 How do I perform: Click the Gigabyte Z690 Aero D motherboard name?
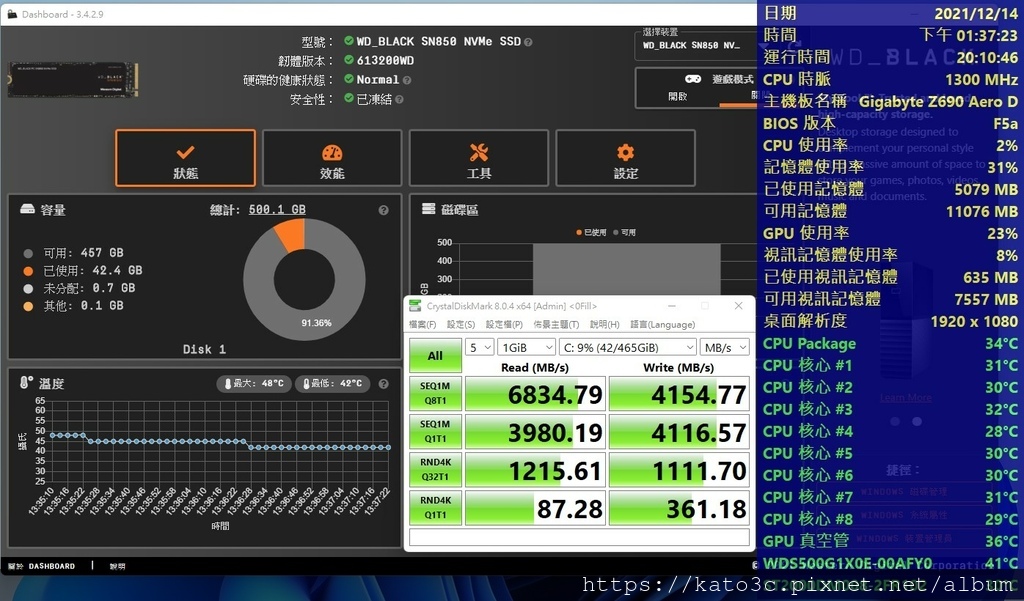click(x=938, y=102)
